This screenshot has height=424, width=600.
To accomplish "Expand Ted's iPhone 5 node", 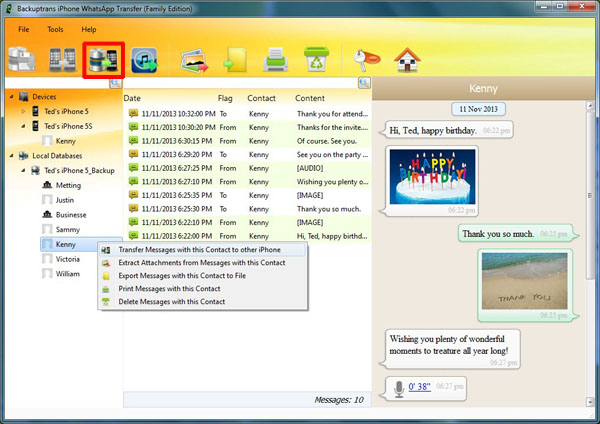I will click(x=23, y=111).
